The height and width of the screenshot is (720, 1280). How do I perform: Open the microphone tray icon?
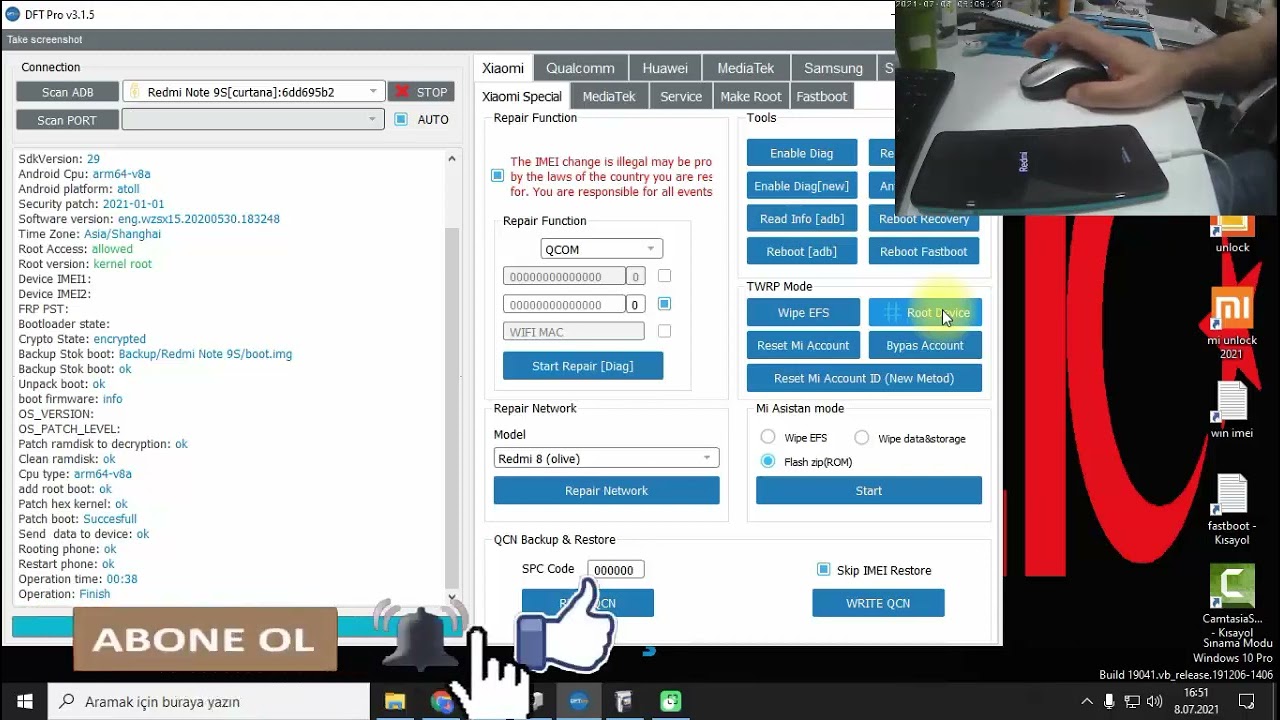1109,702
